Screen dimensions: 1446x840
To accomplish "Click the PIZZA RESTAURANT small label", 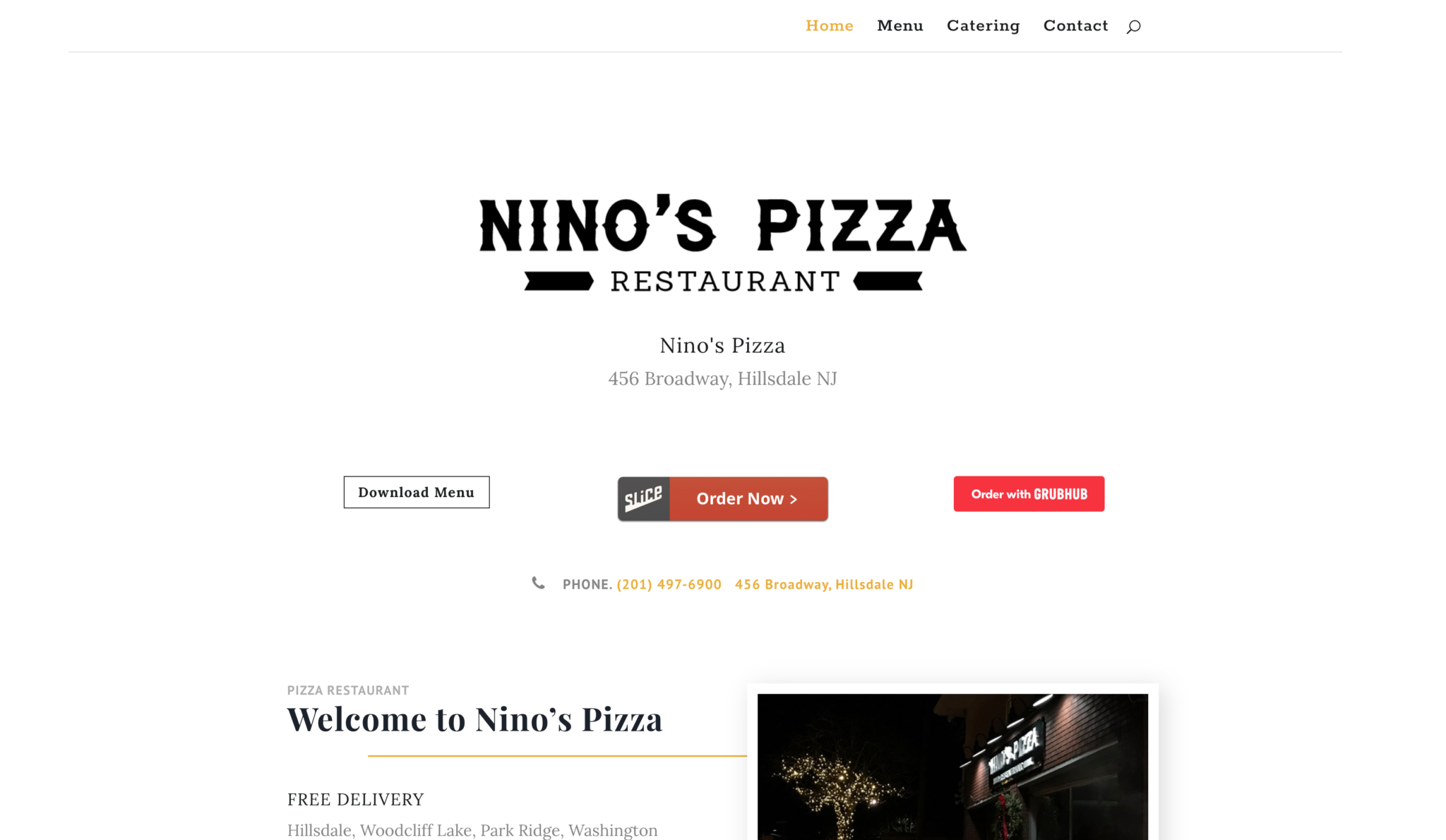I will pyautogui.click(x=348, y=690).
